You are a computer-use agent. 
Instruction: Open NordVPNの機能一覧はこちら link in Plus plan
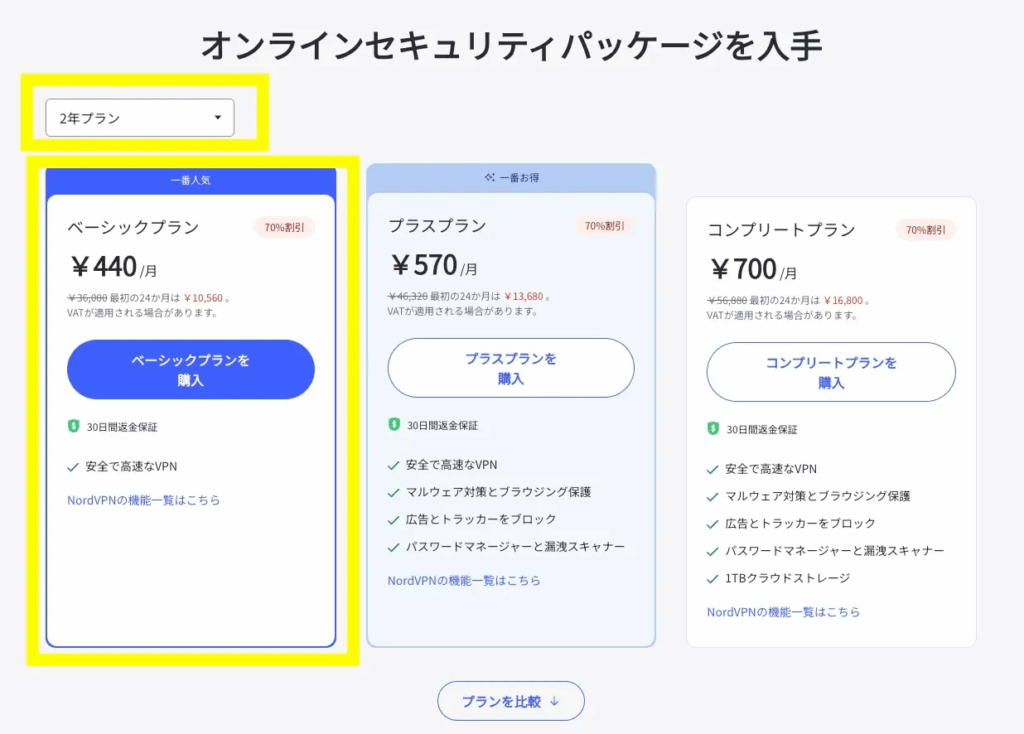[464, 581]
